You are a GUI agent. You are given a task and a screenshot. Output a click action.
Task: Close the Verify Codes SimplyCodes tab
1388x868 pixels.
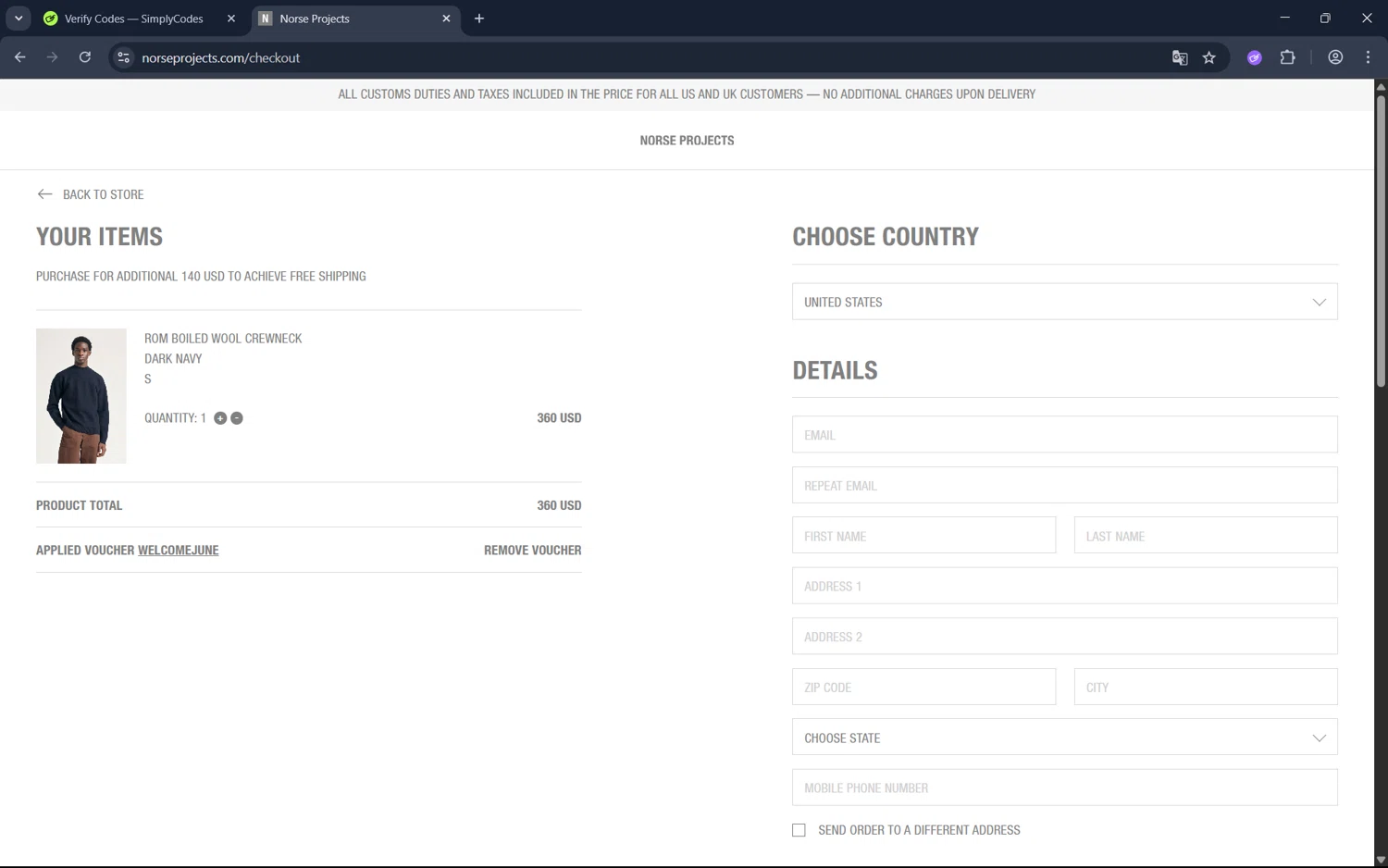pos(231,19)
